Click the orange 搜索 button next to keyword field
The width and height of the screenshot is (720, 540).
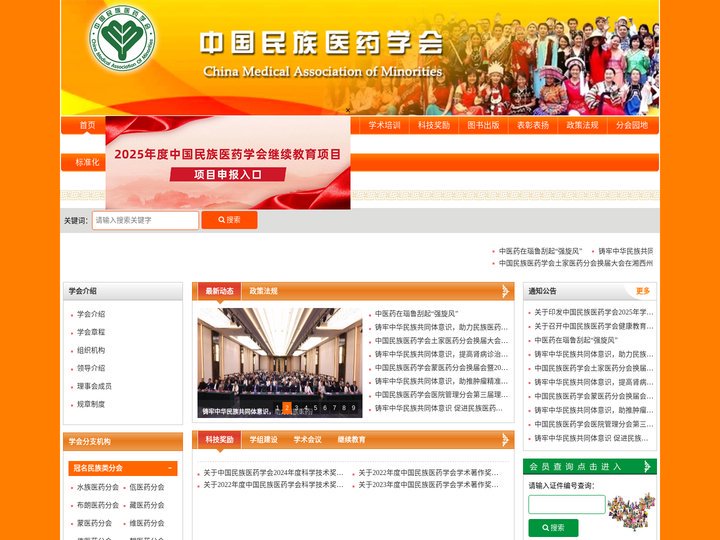(x=230, y=220)
